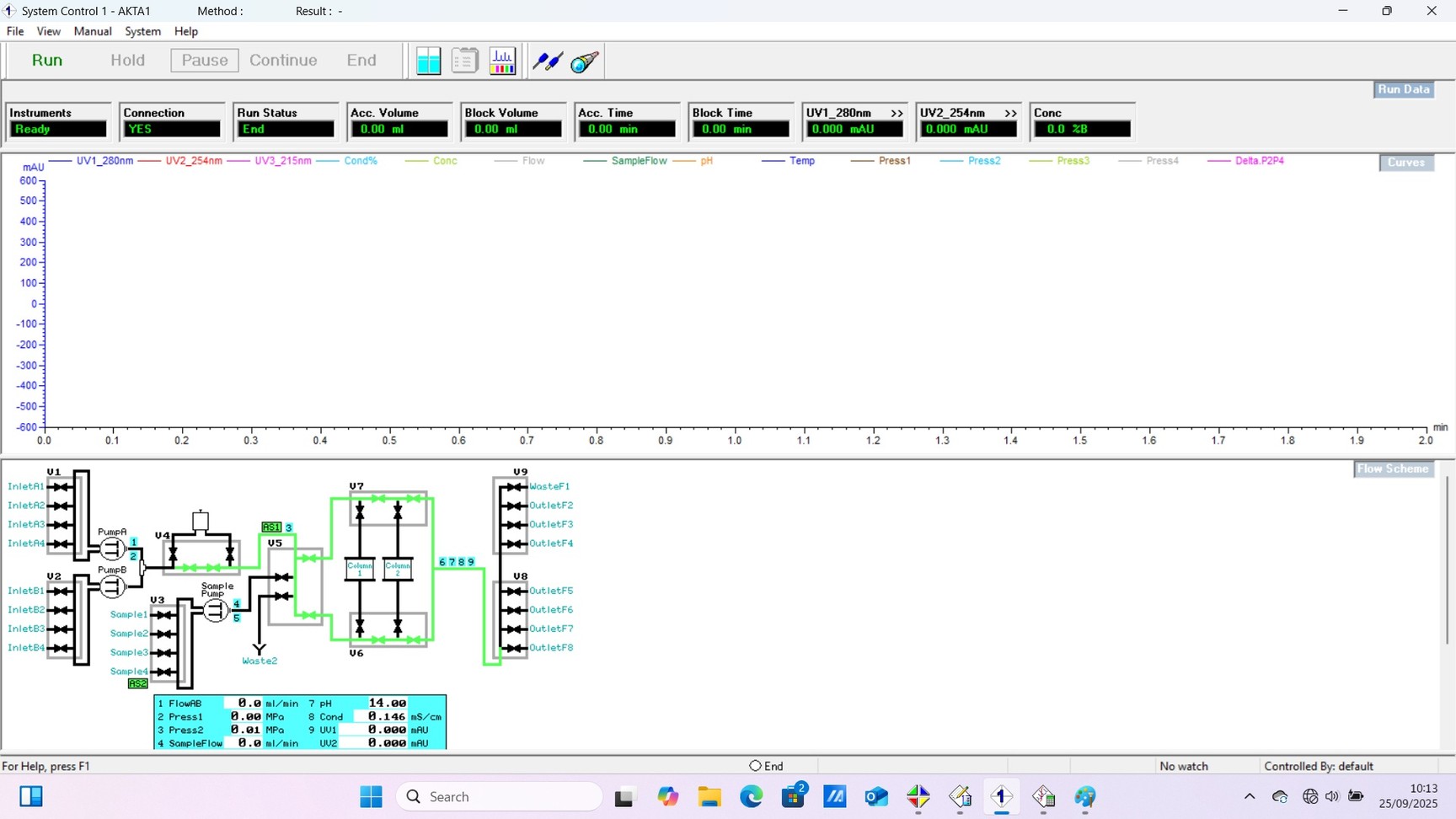
Task: Expand the UV1_280nm reading details
Action: coord(898,112)
